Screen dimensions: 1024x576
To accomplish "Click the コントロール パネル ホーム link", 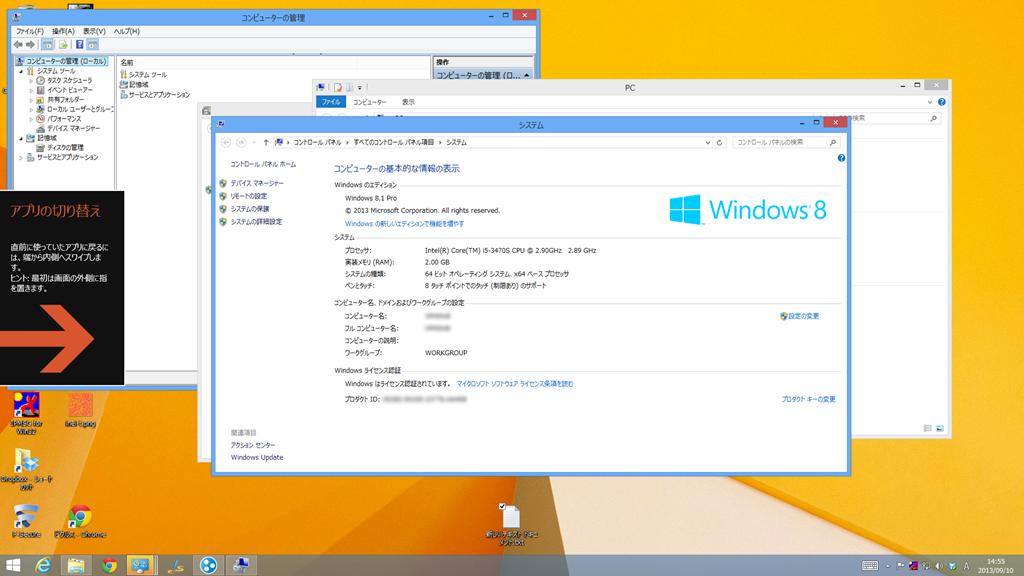I will 263,165.
